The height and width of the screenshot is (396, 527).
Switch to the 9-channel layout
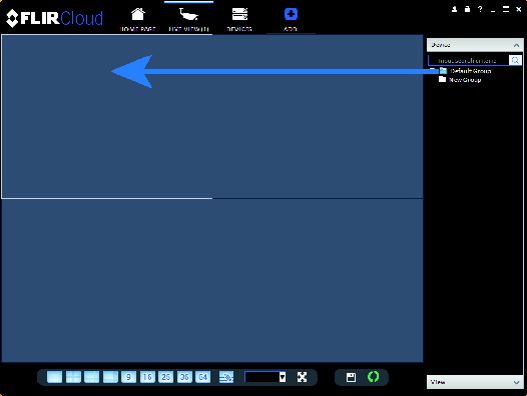[128, 377]
